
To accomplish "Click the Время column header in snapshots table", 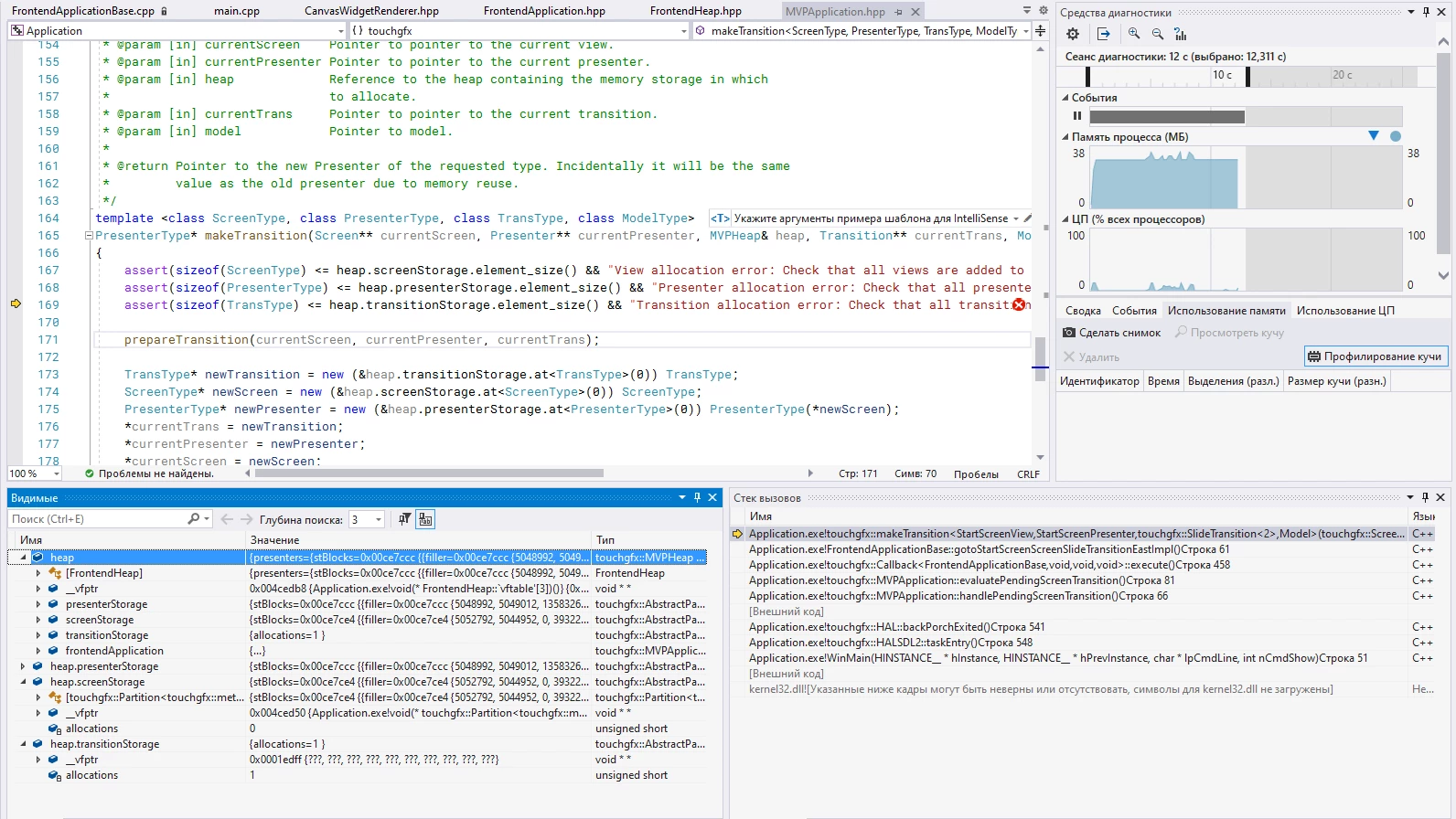I will pos(1163,381).
